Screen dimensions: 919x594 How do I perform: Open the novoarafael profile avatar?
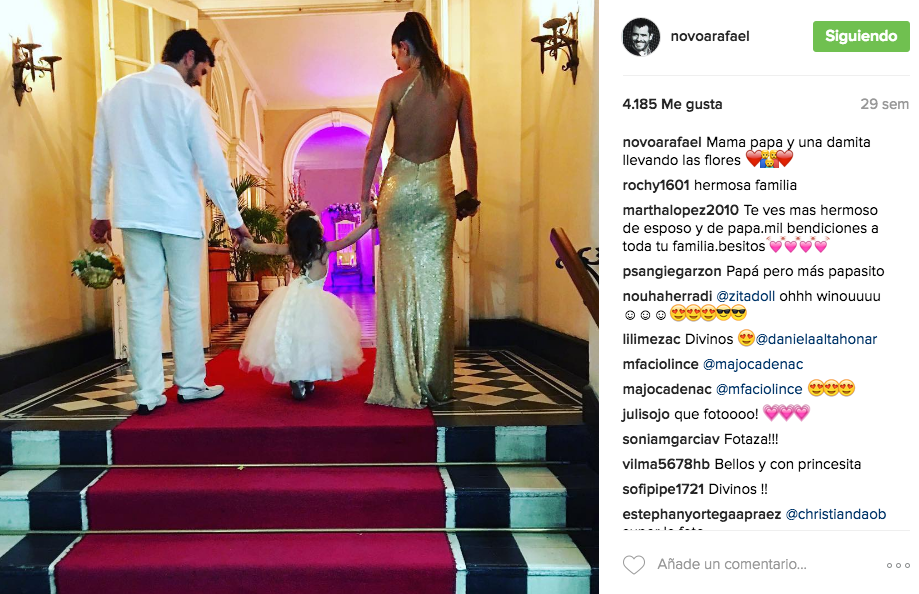[x=641, y=36]
